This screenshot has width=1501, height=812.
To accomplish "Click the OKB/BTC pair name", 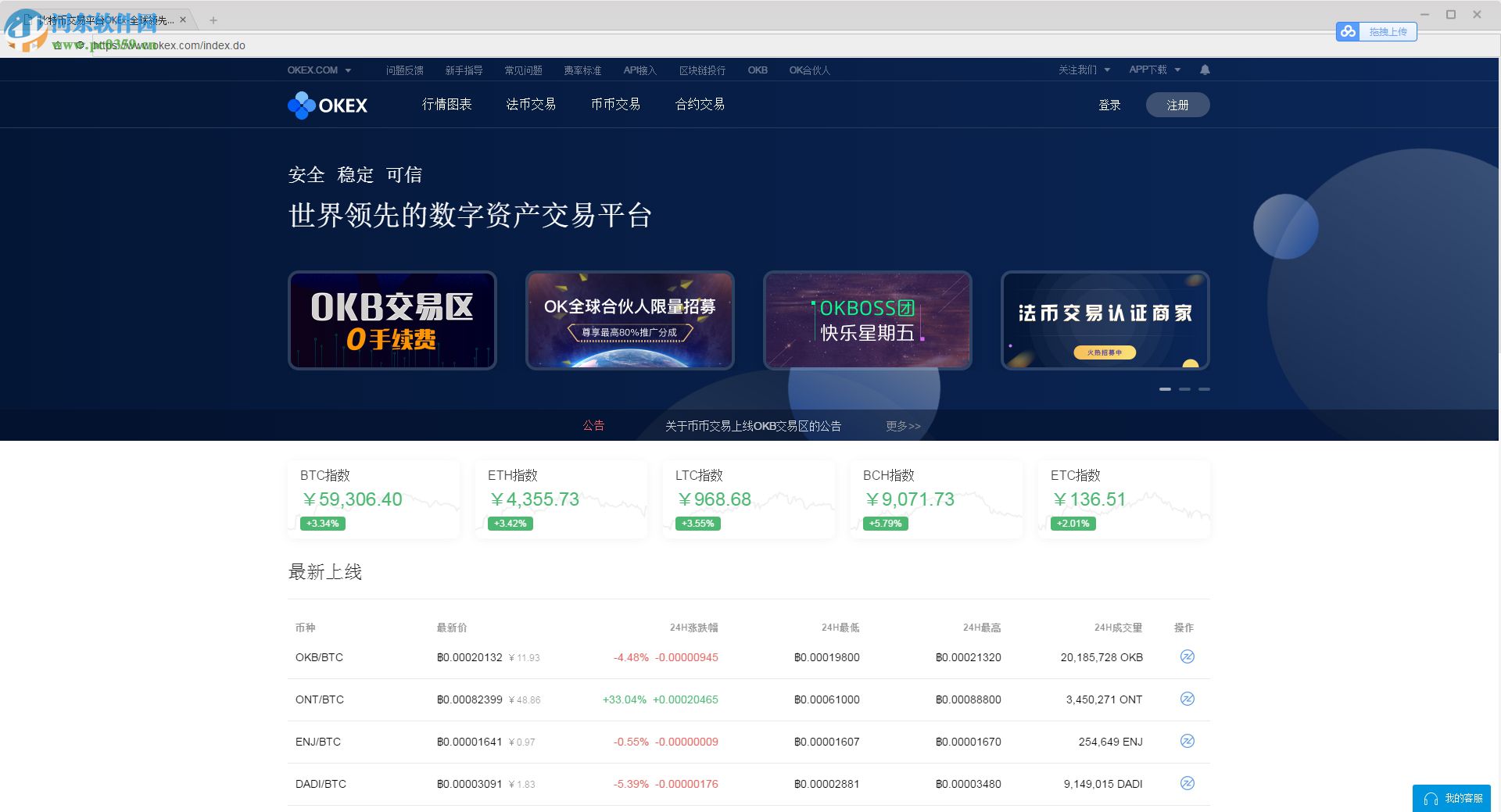I will click(319, 657).
